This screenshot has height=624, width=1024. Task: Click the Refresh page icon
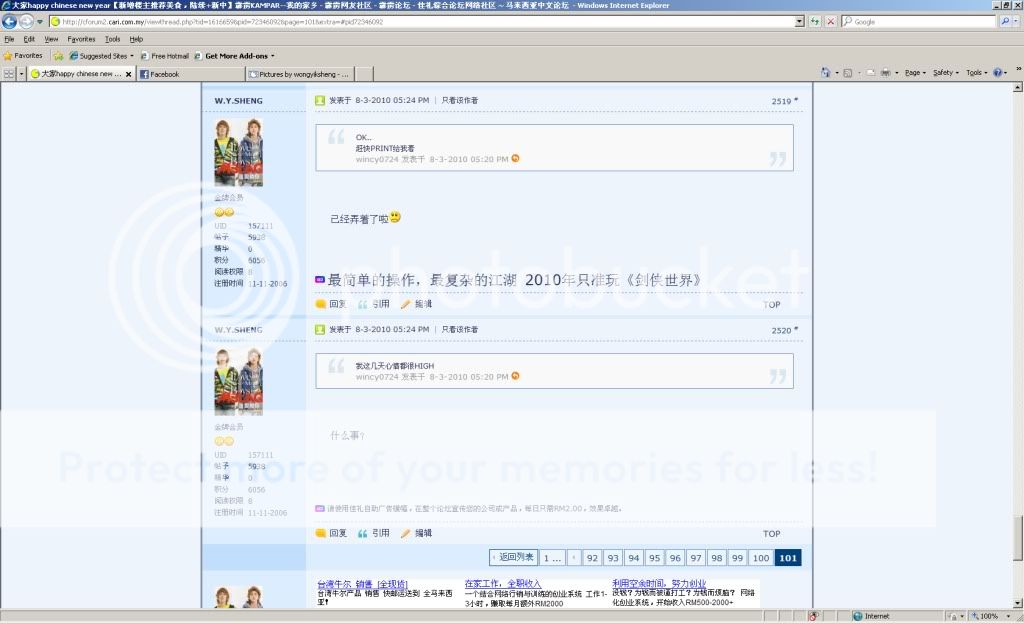tap(816, 21)
